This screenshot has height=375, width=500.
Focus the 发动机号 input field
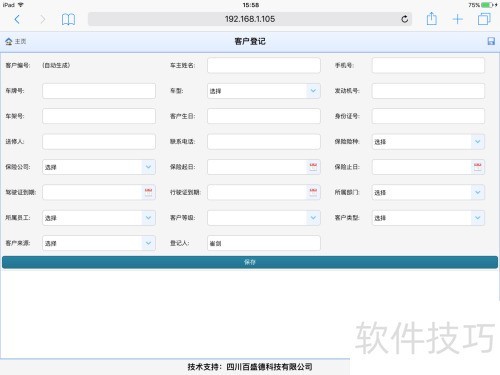pyautogui.click(x=428, y=91)
